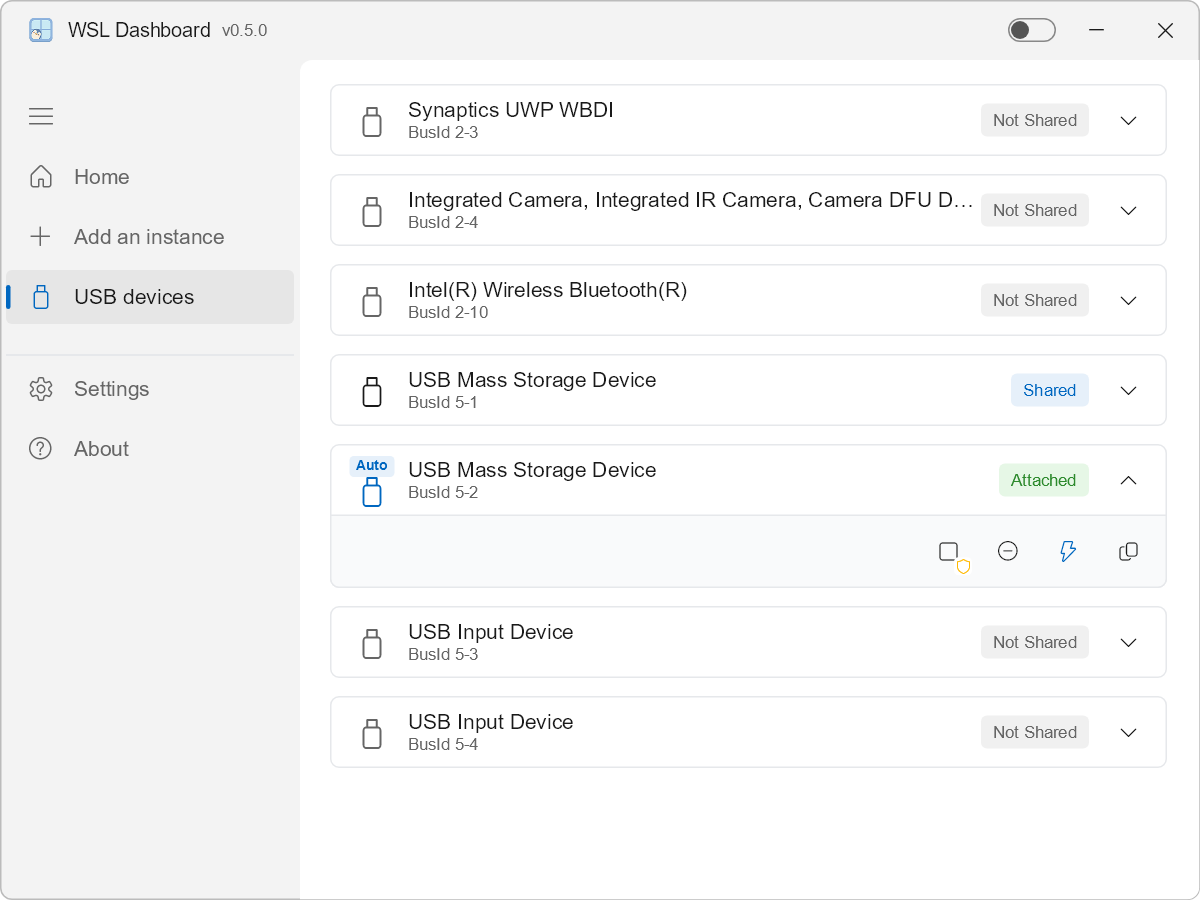1200x900 pixels.
Task: Click the copy icon for BusId 5-2
Action: 1128,551
